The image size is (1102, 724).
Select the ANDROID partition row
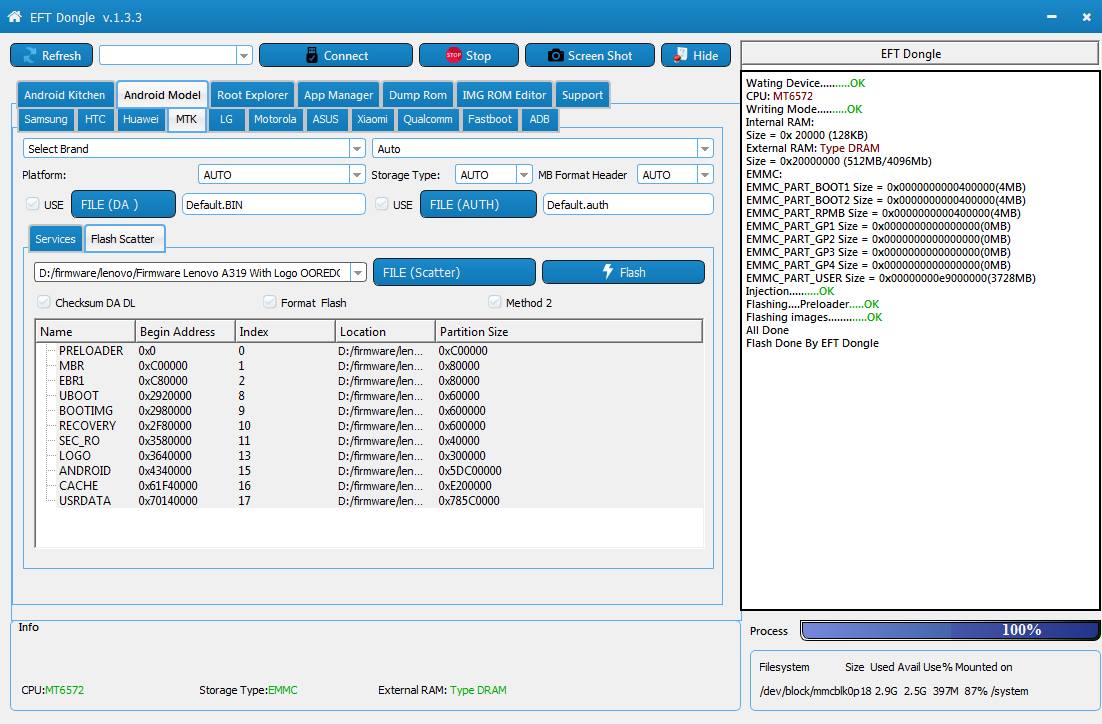pos(369,470)
